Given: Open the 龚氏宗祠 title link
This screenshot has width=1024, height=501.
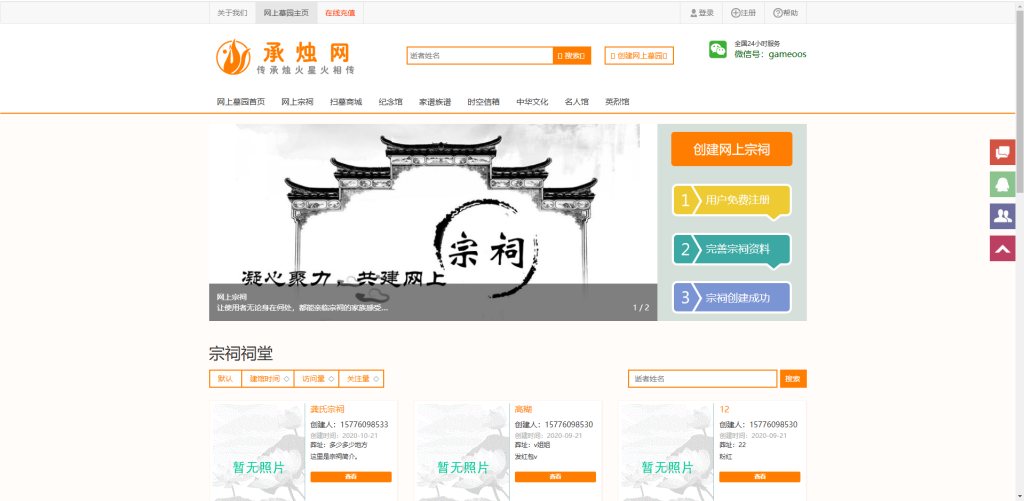Looking at the screenshot, I should click(327, 410).
